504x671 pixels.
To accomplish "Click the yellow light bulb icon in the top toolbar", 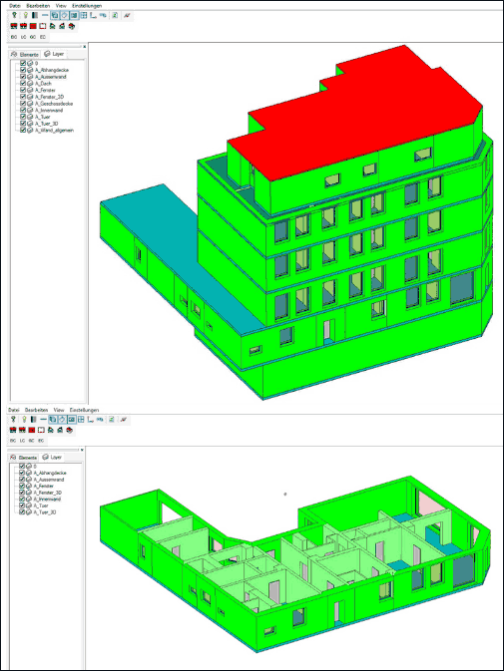I will pyautogui.click(x=25, y=15).
